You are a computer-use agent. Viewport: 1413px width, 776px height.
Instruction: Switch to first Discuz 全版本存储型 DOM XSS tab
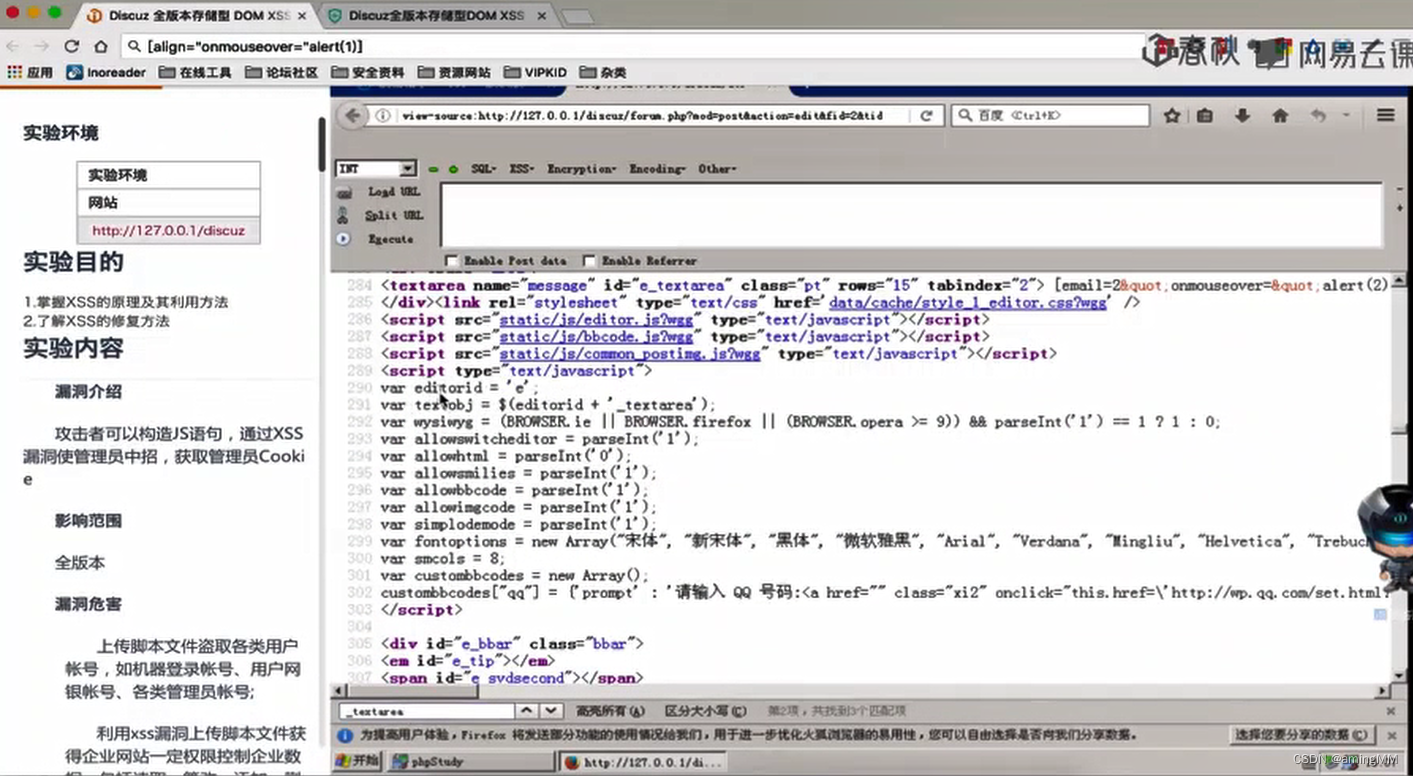(x=197, y=16)
